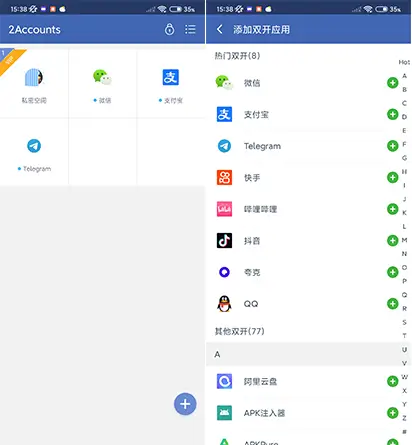This screenshot has width=412, height=445.
Task: Tap battery indicator in left status bar
Action: [175, 9]
